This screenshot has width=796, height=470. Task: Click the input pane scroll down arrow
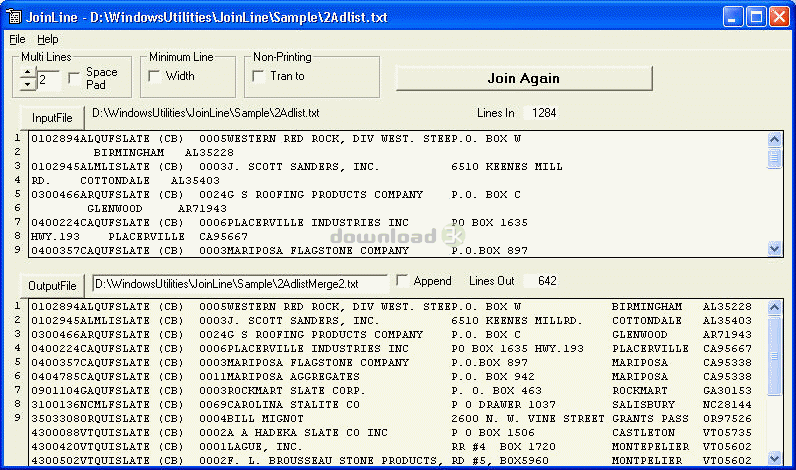pyautogui.click(x=774, y=249)
